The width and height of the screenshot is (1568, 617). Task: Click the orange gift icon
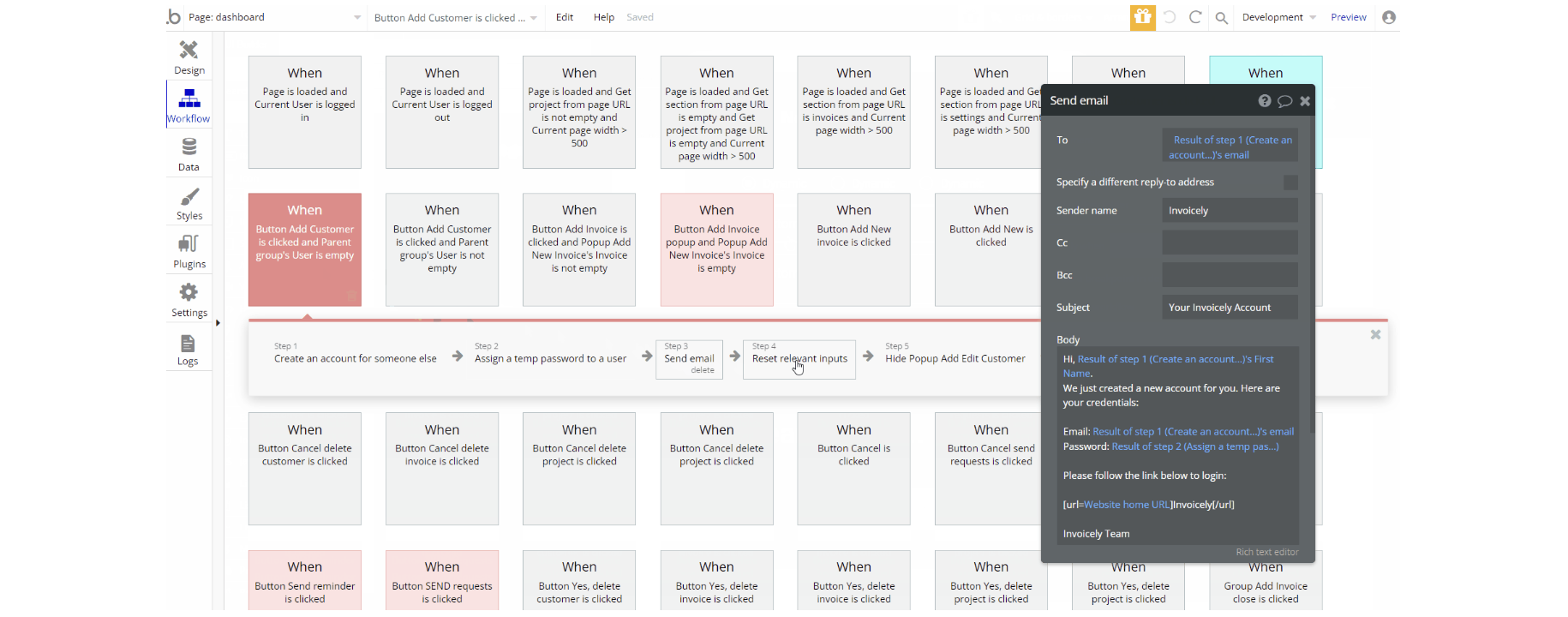point(1142,17)
